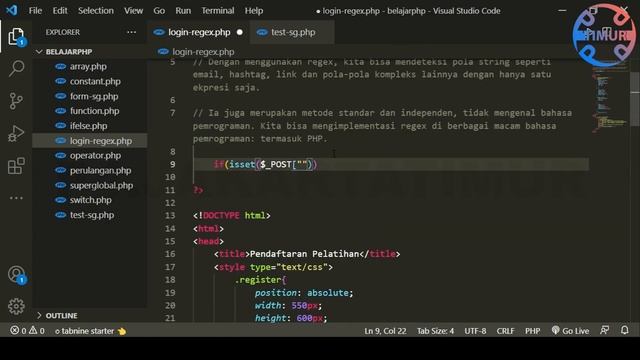Click line number 13 in gutter
Viewport: 640px width, 360px height.
click(x=170, y=216)
